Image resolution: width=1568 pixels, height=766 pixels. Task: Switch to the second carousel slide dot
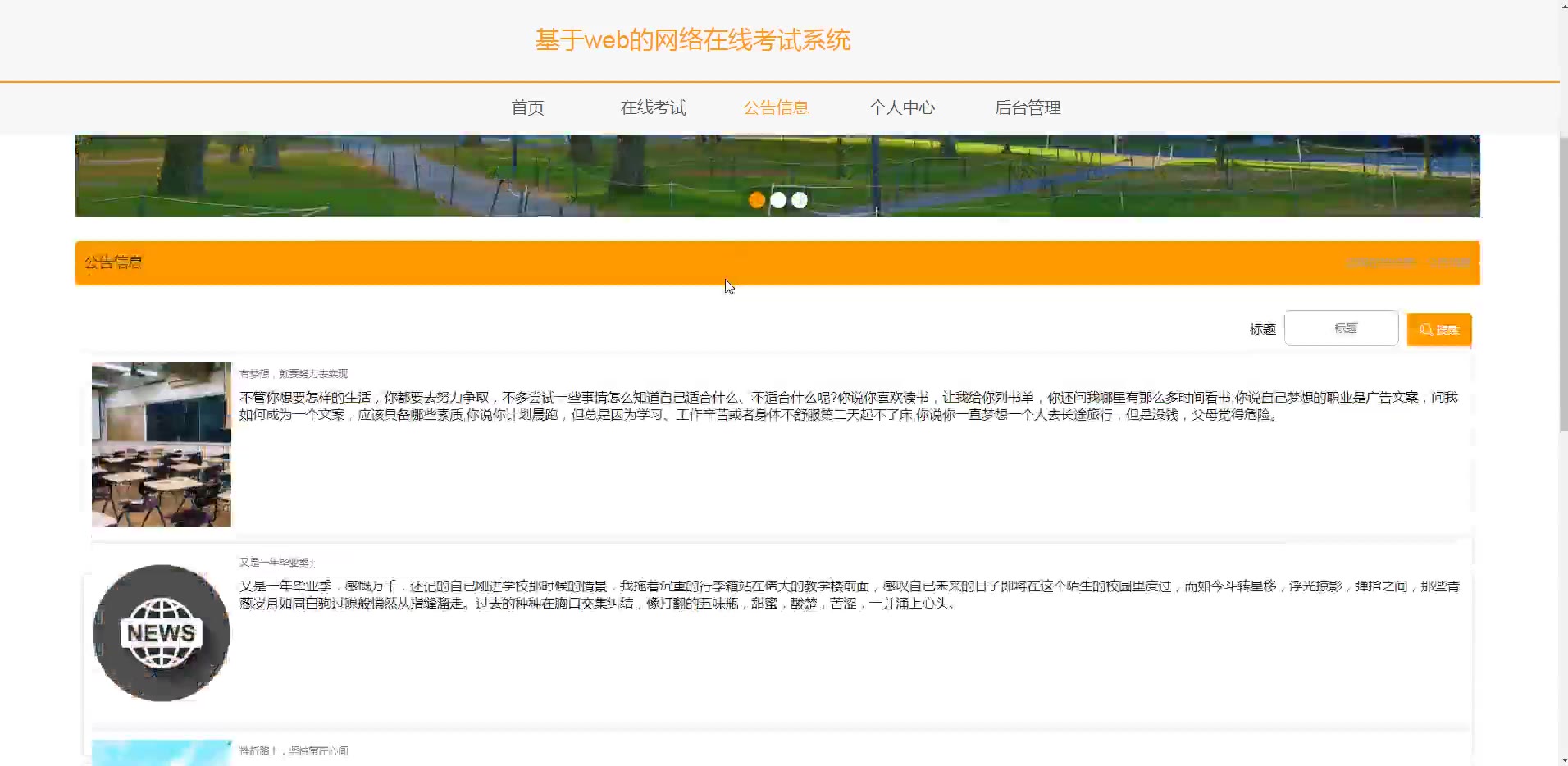[x=778, y=200]
